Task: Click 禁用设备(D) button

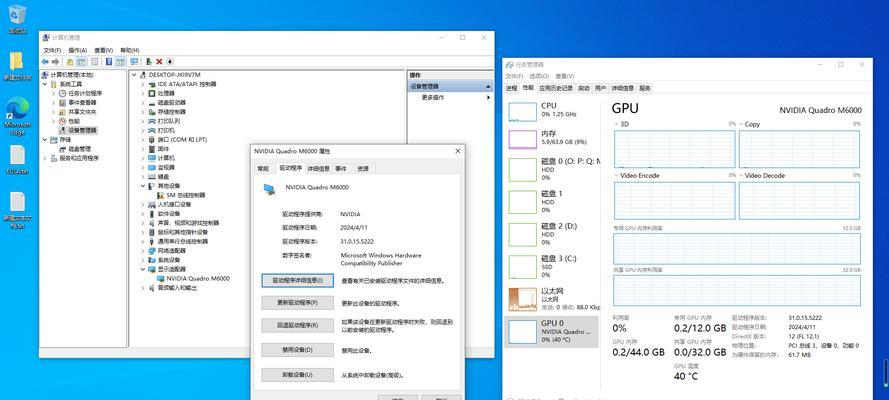Action: click(298, 350)
